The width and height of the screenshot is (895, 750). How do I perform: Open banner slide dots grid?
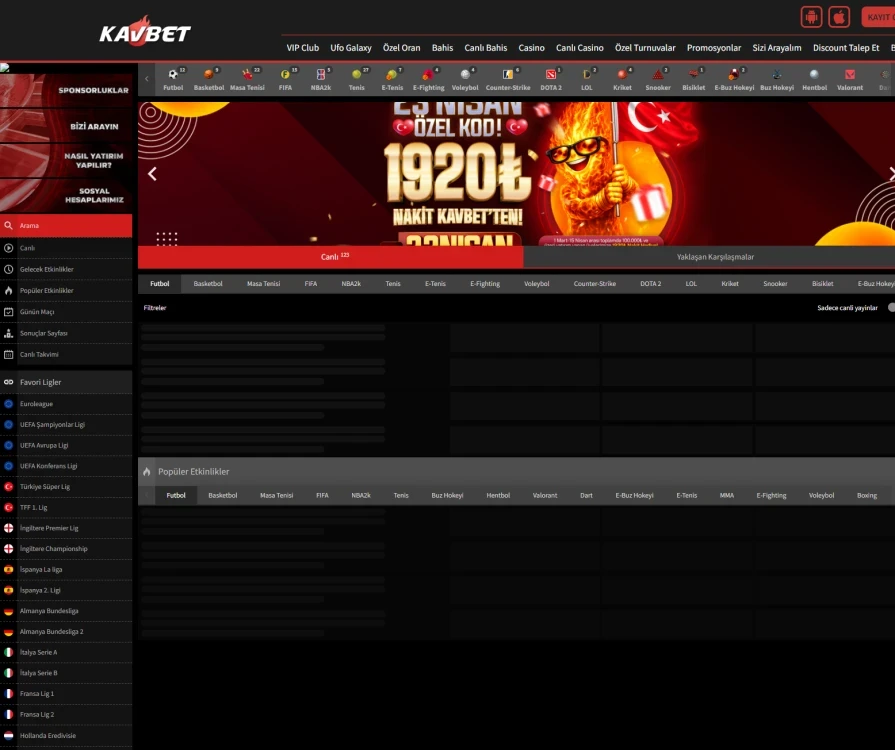click(x=167, y=239)
